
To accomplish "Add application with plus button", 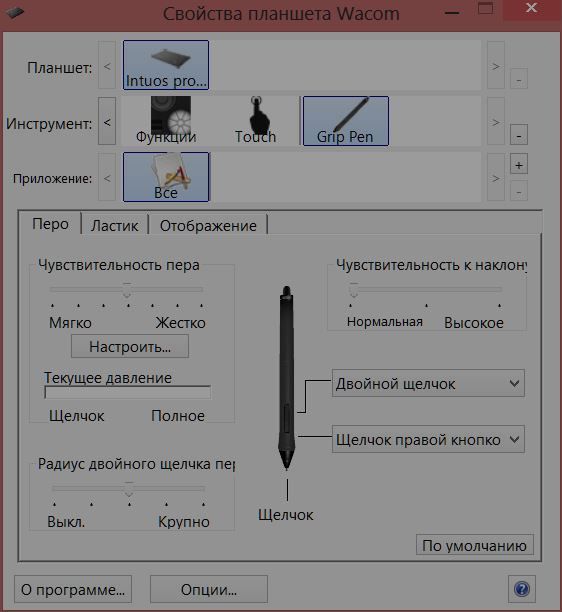I will (519, 164).
